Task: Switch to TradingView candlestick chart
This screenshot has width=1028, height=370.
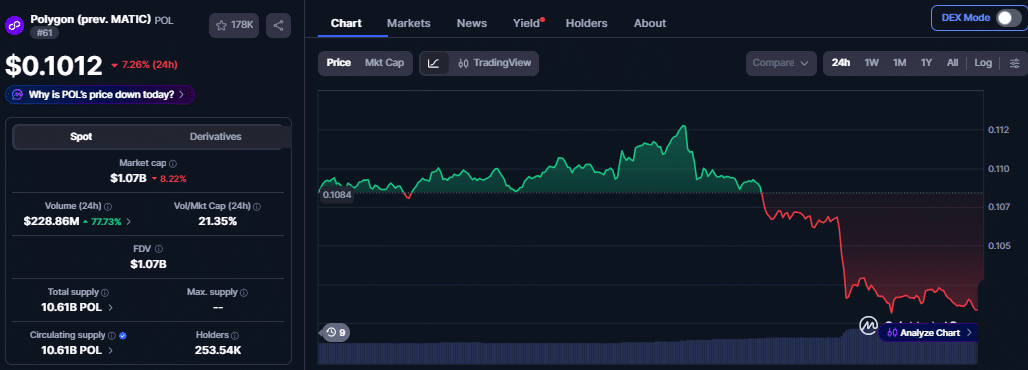Action: (x=495, y=63)
